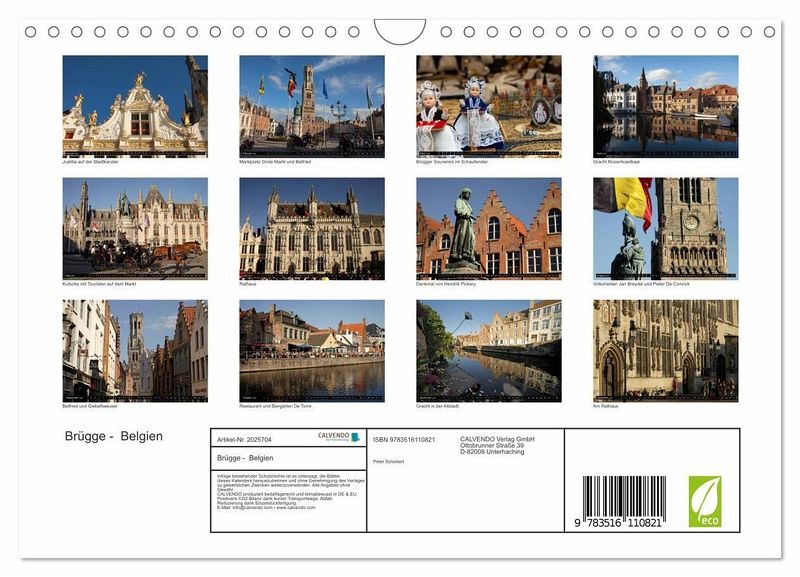Open the Hendrik Pickery monument photo
The image size is (800, 577).
pos(489,229)
